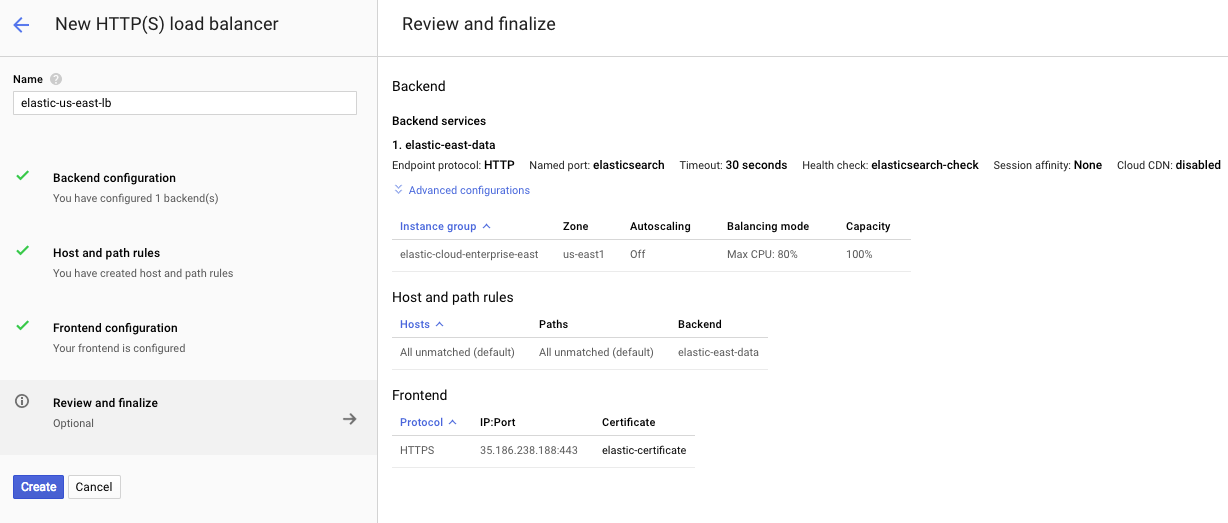
Task: Click the Review and finalize info icon
Action: (x=22, y=401)
